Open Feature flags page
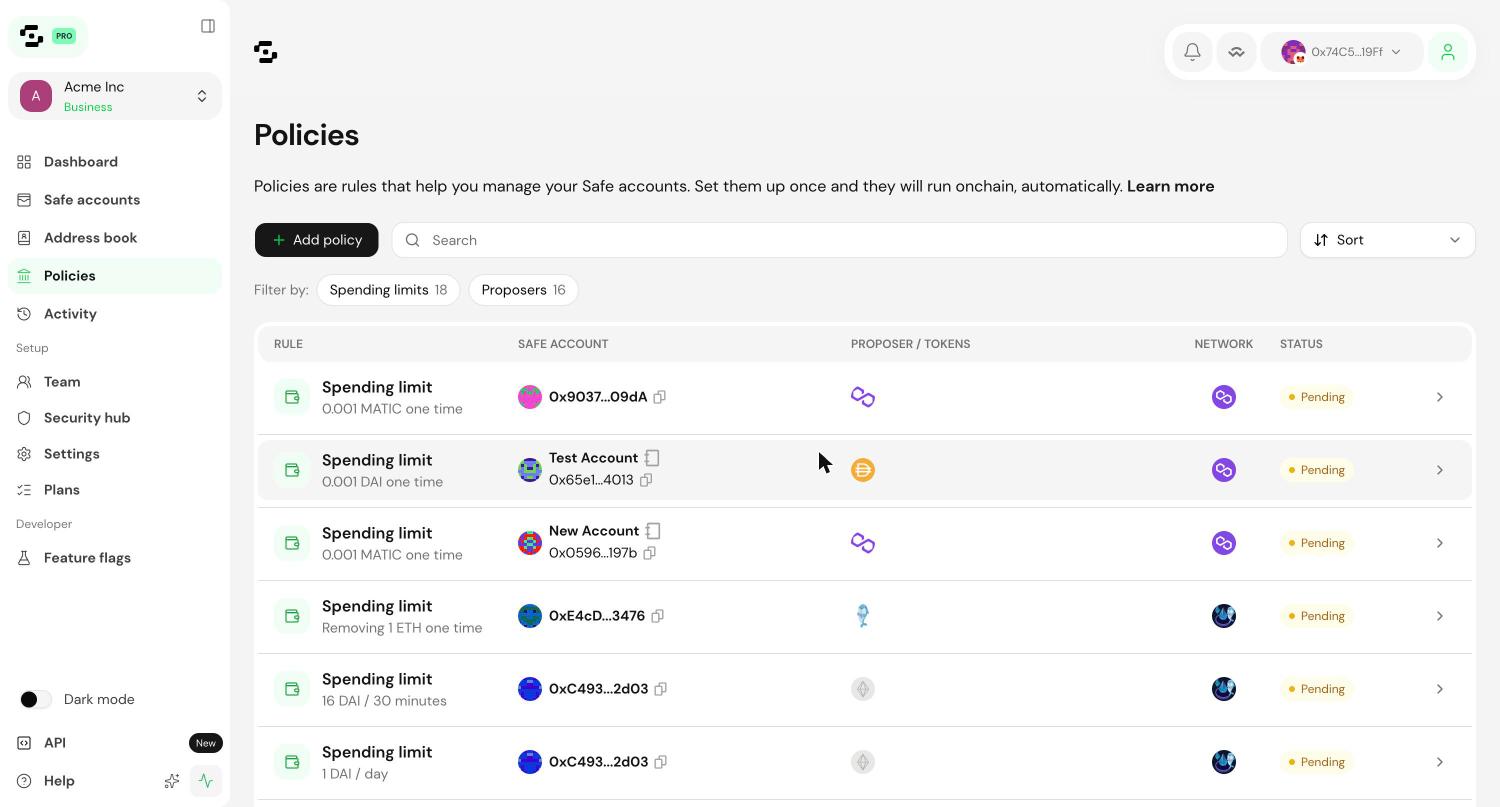 pos(115,558)
